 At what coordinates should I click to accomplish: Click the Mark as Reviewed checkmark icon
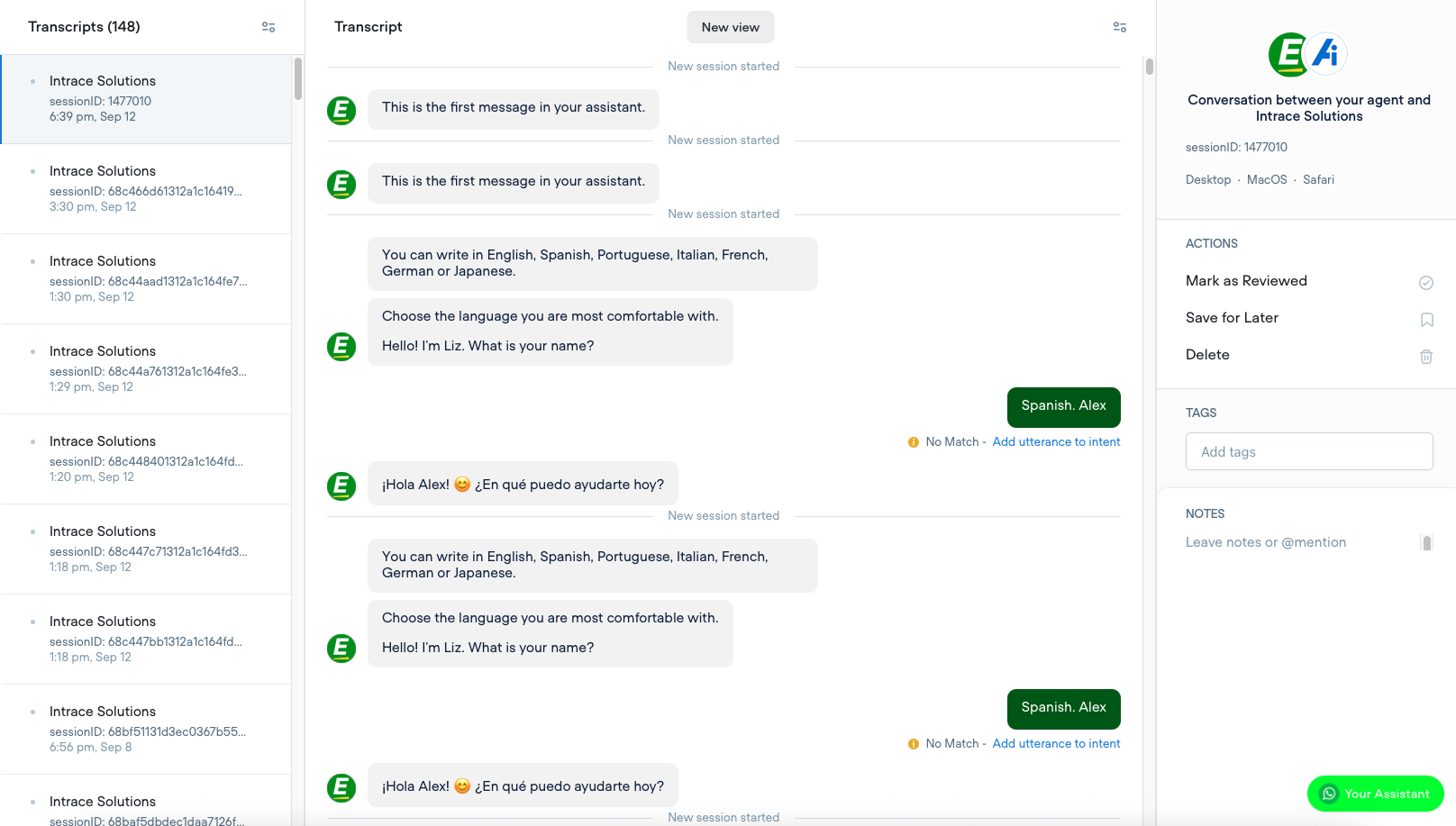click(x=1426, y=283)
